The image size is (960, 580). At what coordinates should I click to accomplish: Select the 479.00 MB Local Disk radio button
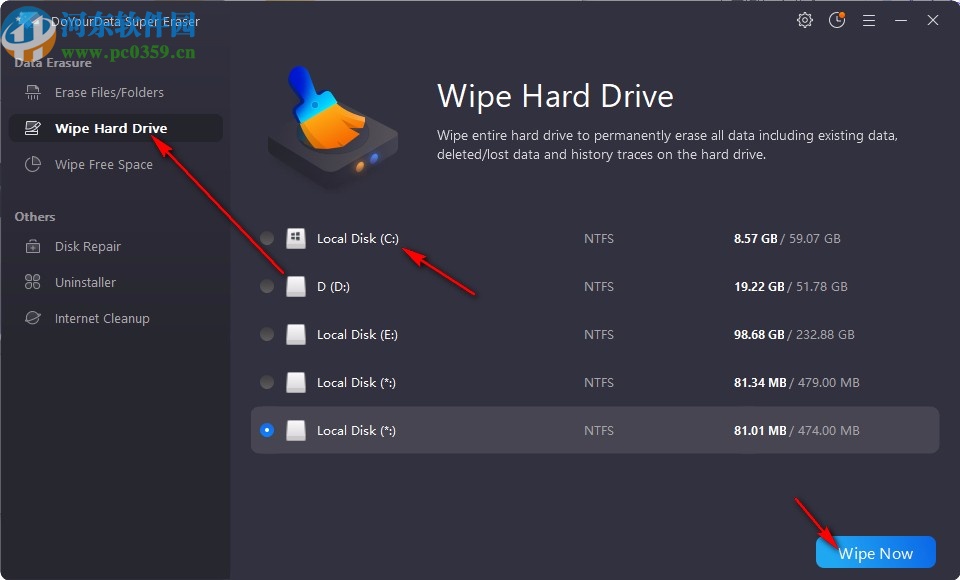[267, 383]
